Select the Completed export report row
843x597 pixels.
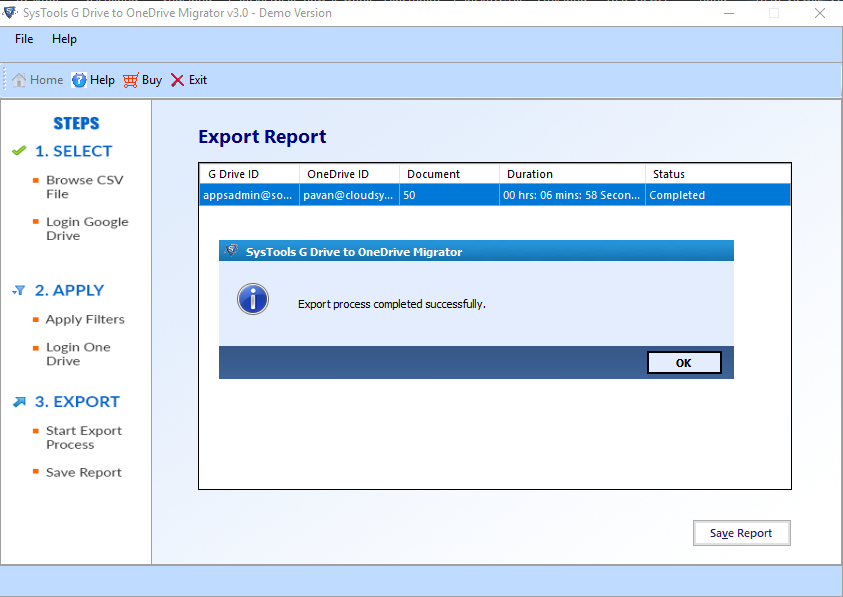[x=495, y=195]
